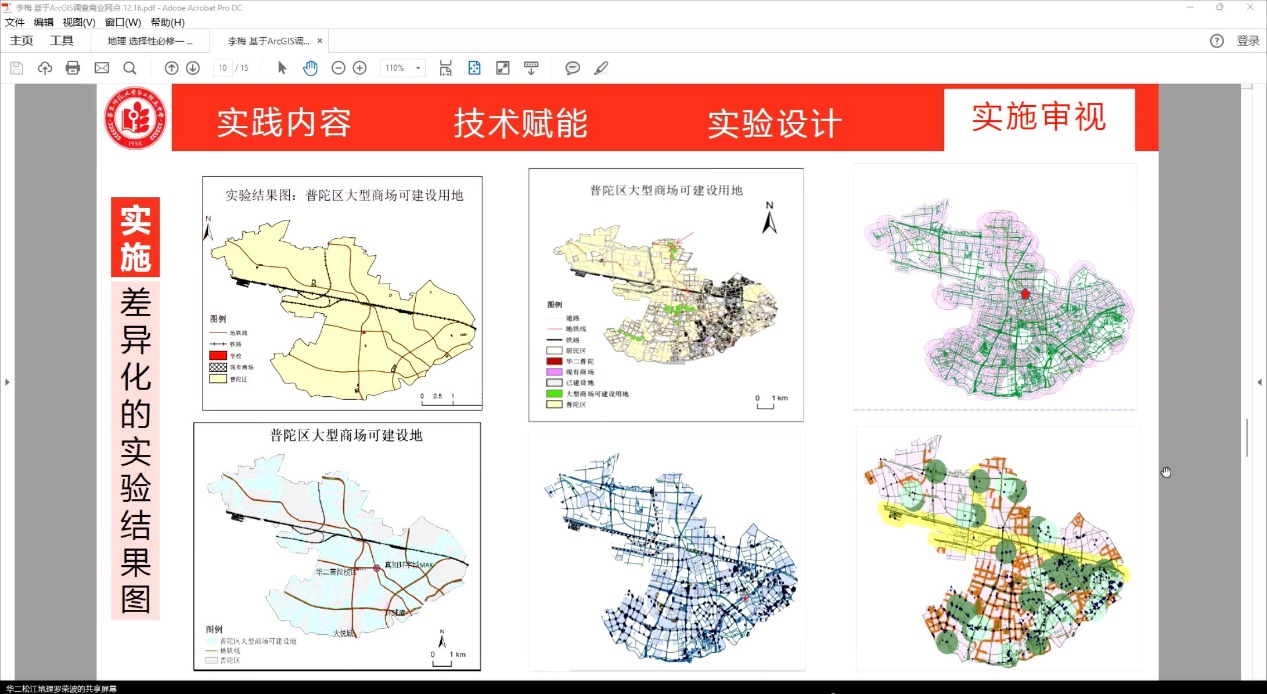1267x694 pixels.
Task: Click the fit width scrolling icon
Action: 446,68
